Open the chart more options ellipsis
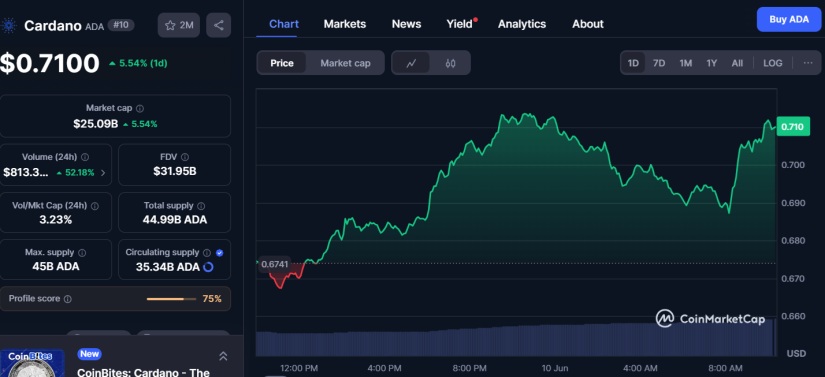Viewport: 825px width, 377px height. [808, 63]
